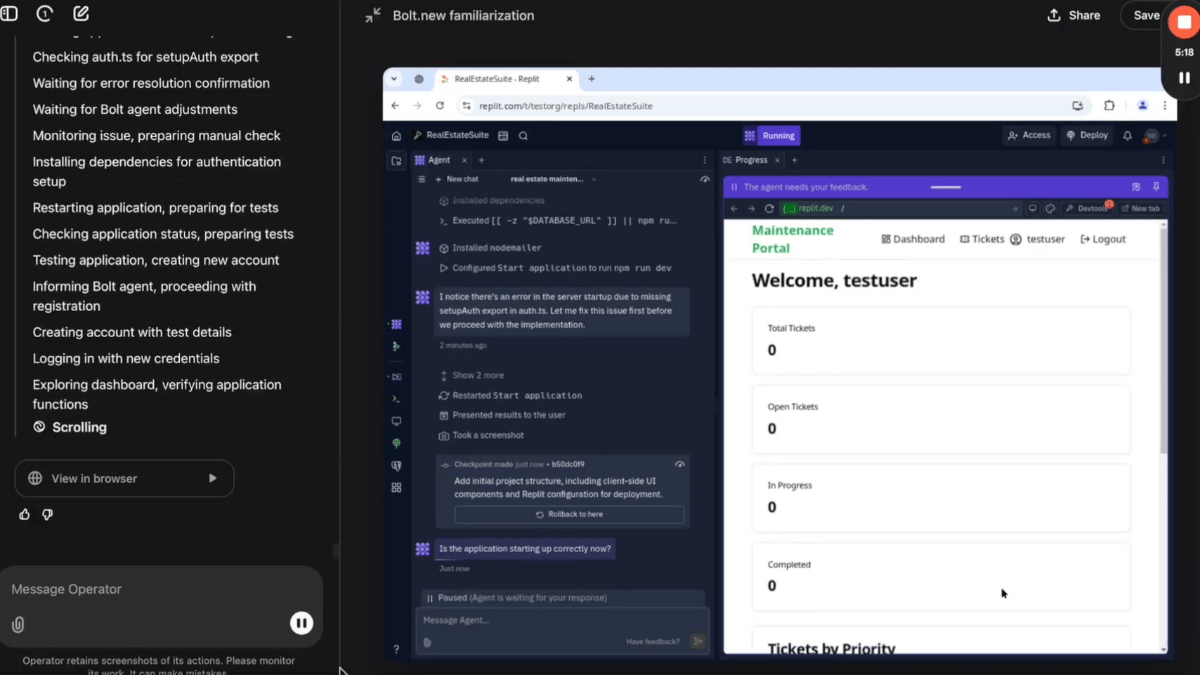This screenshot has height=675, width=1200.
Task: Focus the Message Operator input field
Action: tap(160, 589)
